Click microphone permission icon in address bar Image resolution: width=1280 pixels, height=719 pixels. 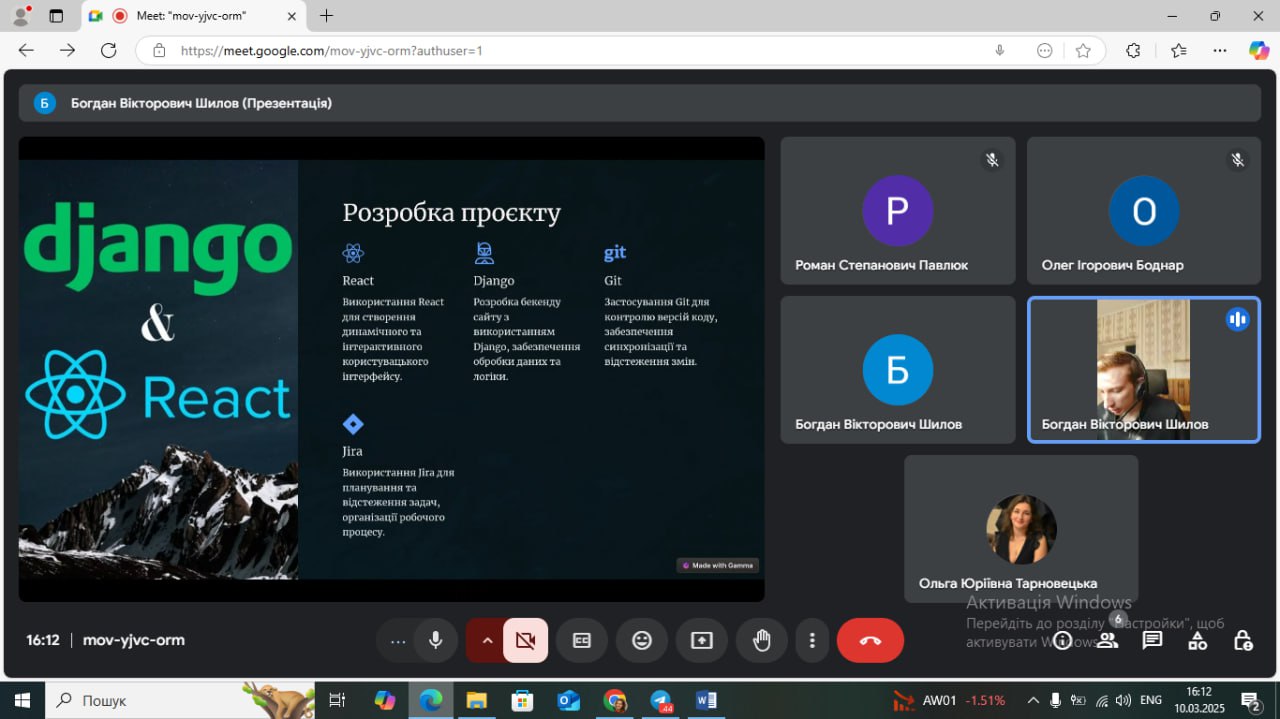(999, 50)
